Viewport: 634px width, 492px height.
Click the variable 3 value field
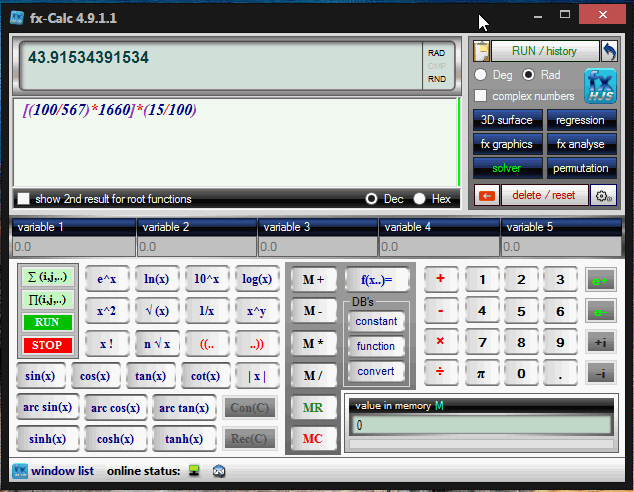[318, 247]
